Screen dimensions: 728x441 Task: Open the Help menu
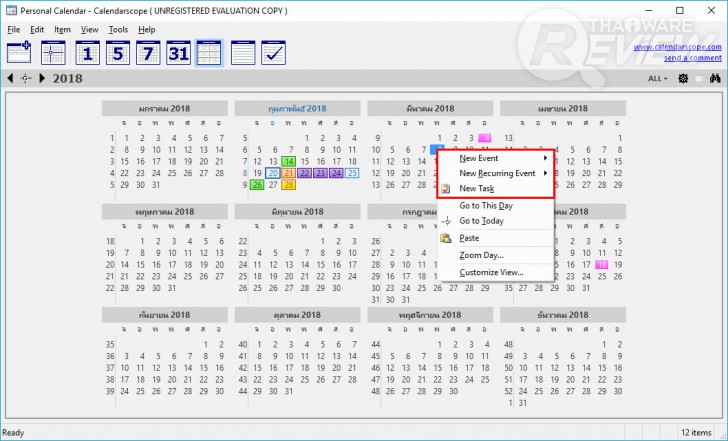147,30
